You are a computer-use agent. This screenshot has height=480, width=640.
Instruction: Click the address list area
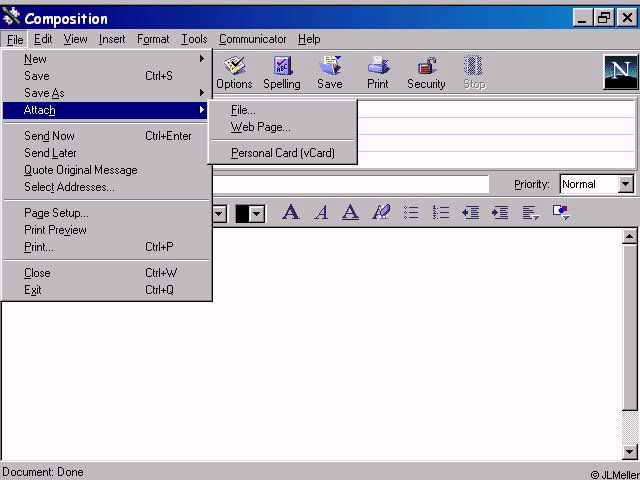[x=496, y=134]
